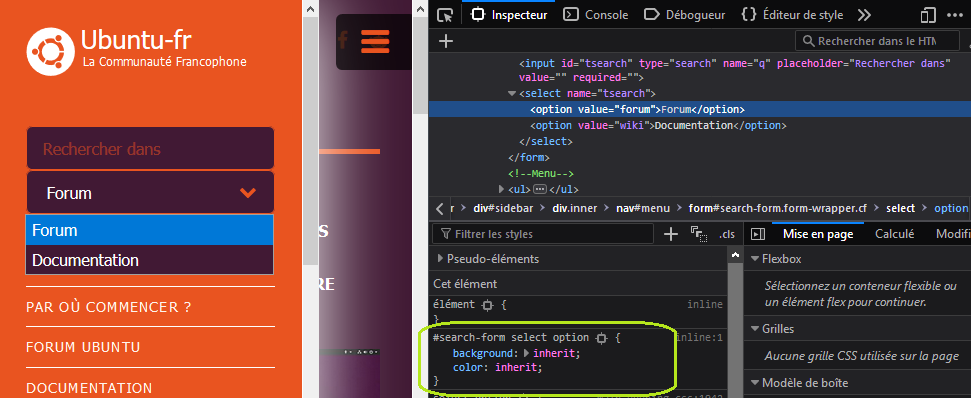Switch to the Inspecteur tab
Screen dimensions: 971x398
click(x=510, y=15)
